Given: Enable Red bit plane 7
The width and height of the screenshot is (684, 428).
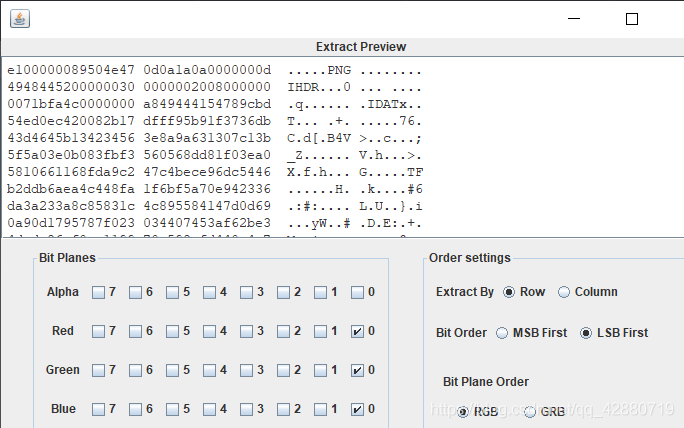Looking at the screenshot, I should point(98,332).
